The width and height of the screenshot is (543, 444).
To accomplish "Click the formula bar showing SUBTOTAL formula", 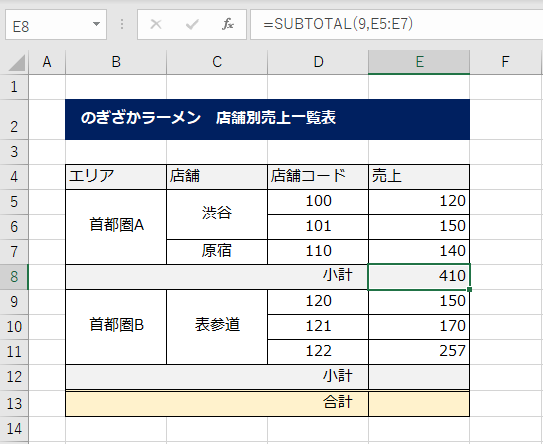I will [x=396, y=24].
